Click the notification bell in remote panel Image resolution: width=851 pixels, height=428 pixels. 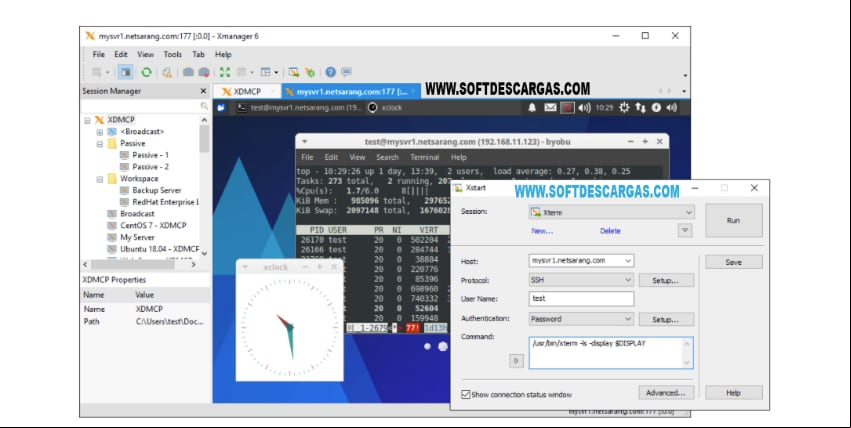532,107
